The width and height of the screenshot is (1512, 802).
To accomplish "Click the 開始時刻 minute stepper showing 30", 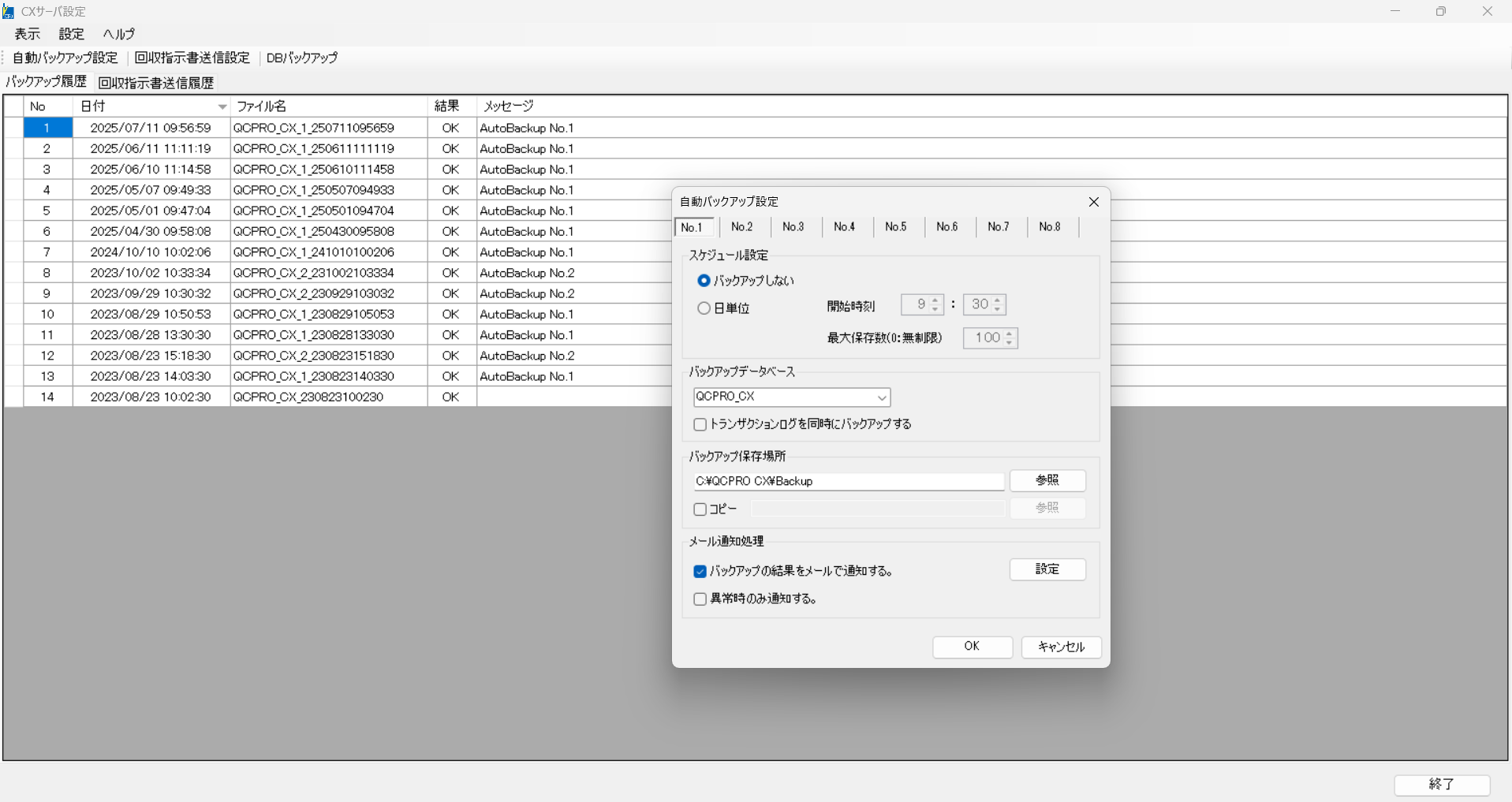I will coord(984,304).
